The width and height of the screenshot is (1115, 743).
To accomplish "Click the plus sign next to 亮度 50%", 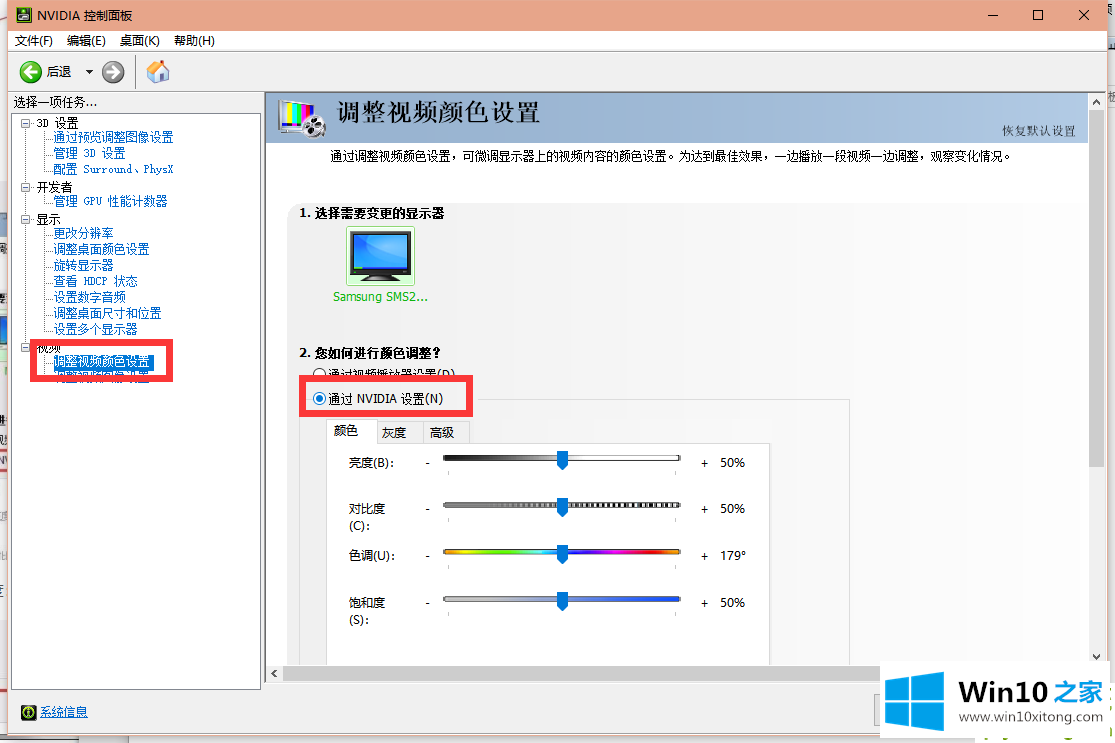I will (x=705, y=464).
